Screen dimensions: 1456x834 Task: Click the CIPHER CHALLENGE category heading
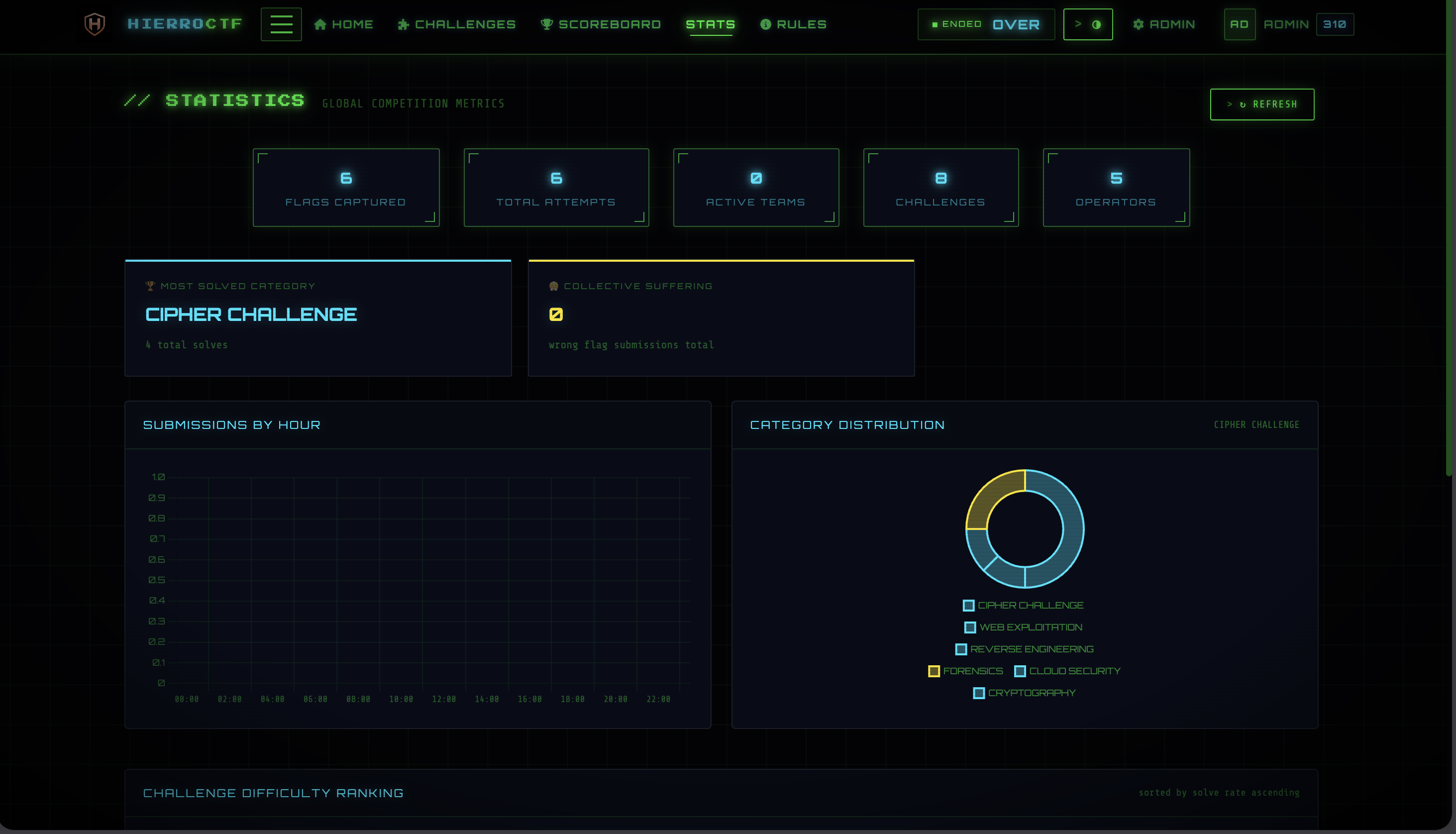pyautogui.click(x=251, y=314)
